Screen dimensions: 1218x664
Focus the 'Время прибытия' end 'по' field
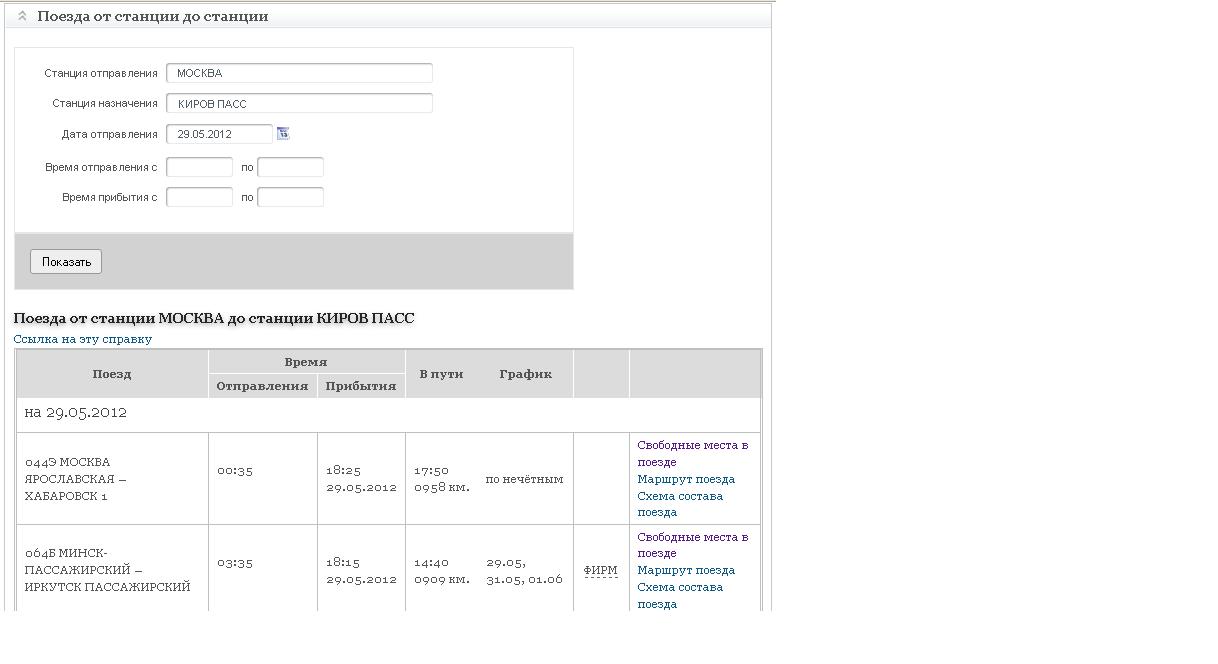[x=290, y=197]
